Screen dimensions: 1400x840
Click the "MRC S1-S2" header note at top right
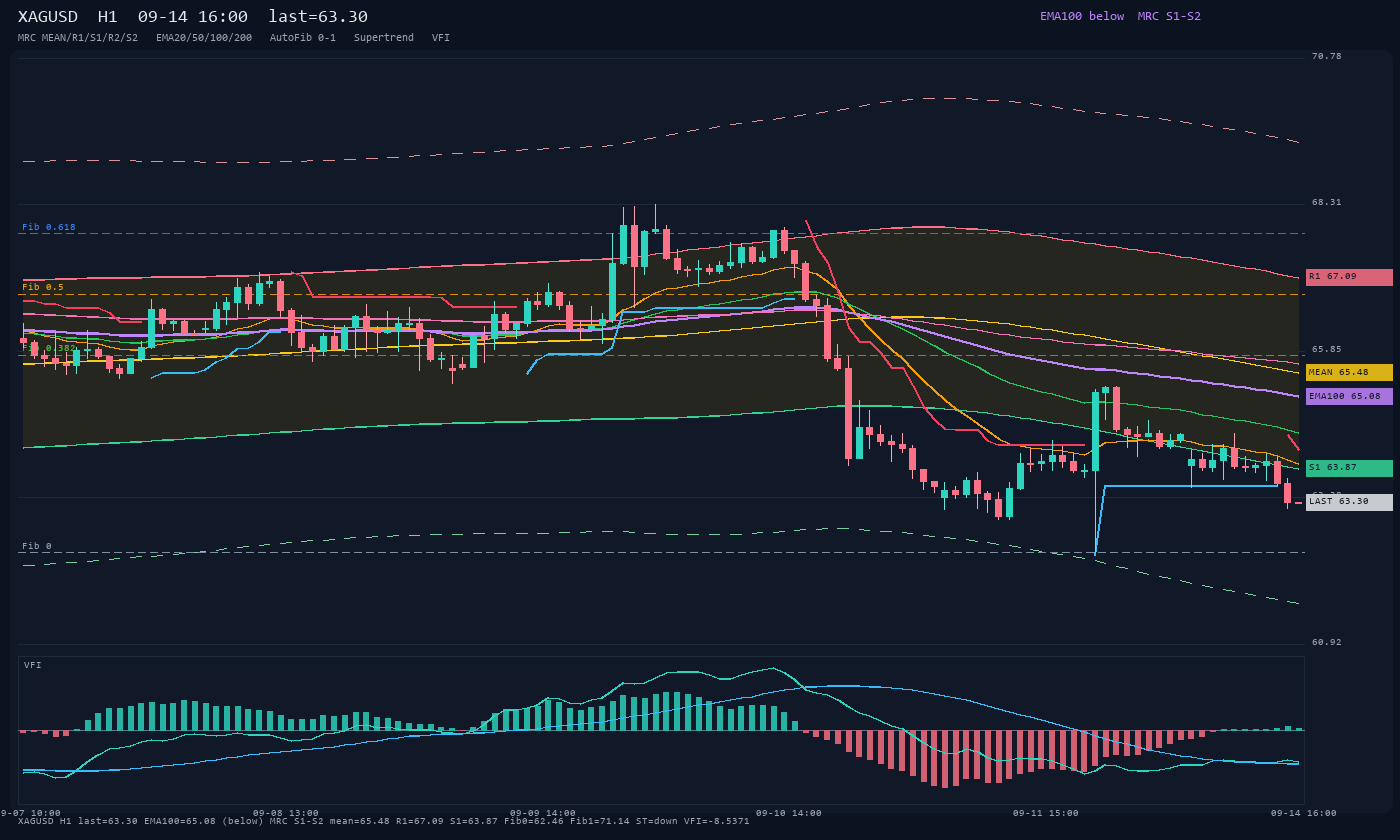[1169, 16]
